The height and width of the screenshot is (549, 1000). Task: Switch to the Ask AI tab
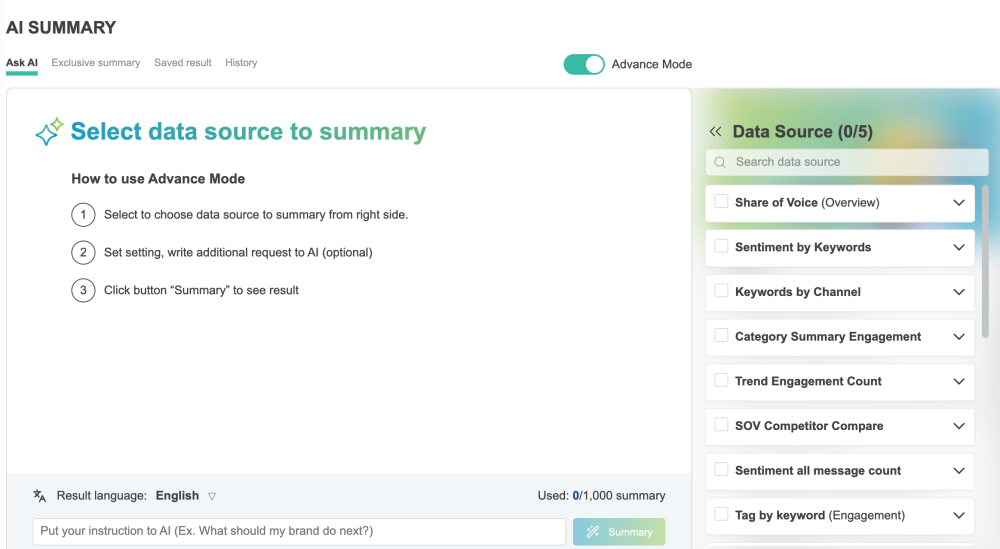pyautogui.click(x=22, y=63)
